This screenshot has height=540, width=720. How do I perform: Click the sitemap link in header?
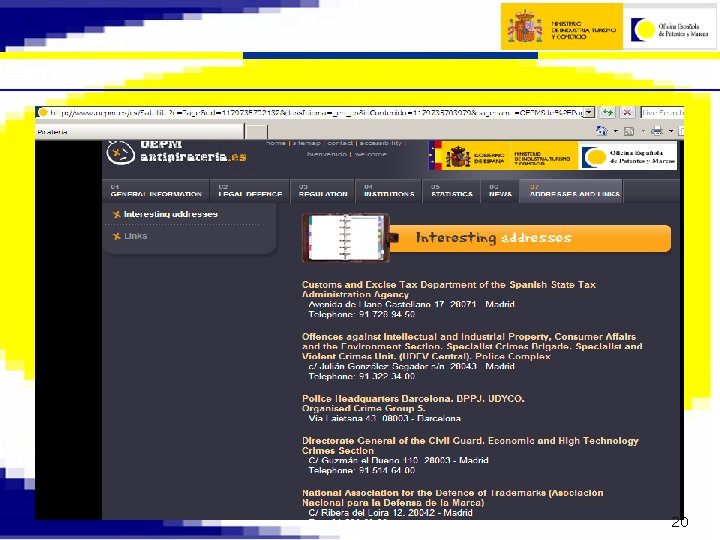[306, 143]
